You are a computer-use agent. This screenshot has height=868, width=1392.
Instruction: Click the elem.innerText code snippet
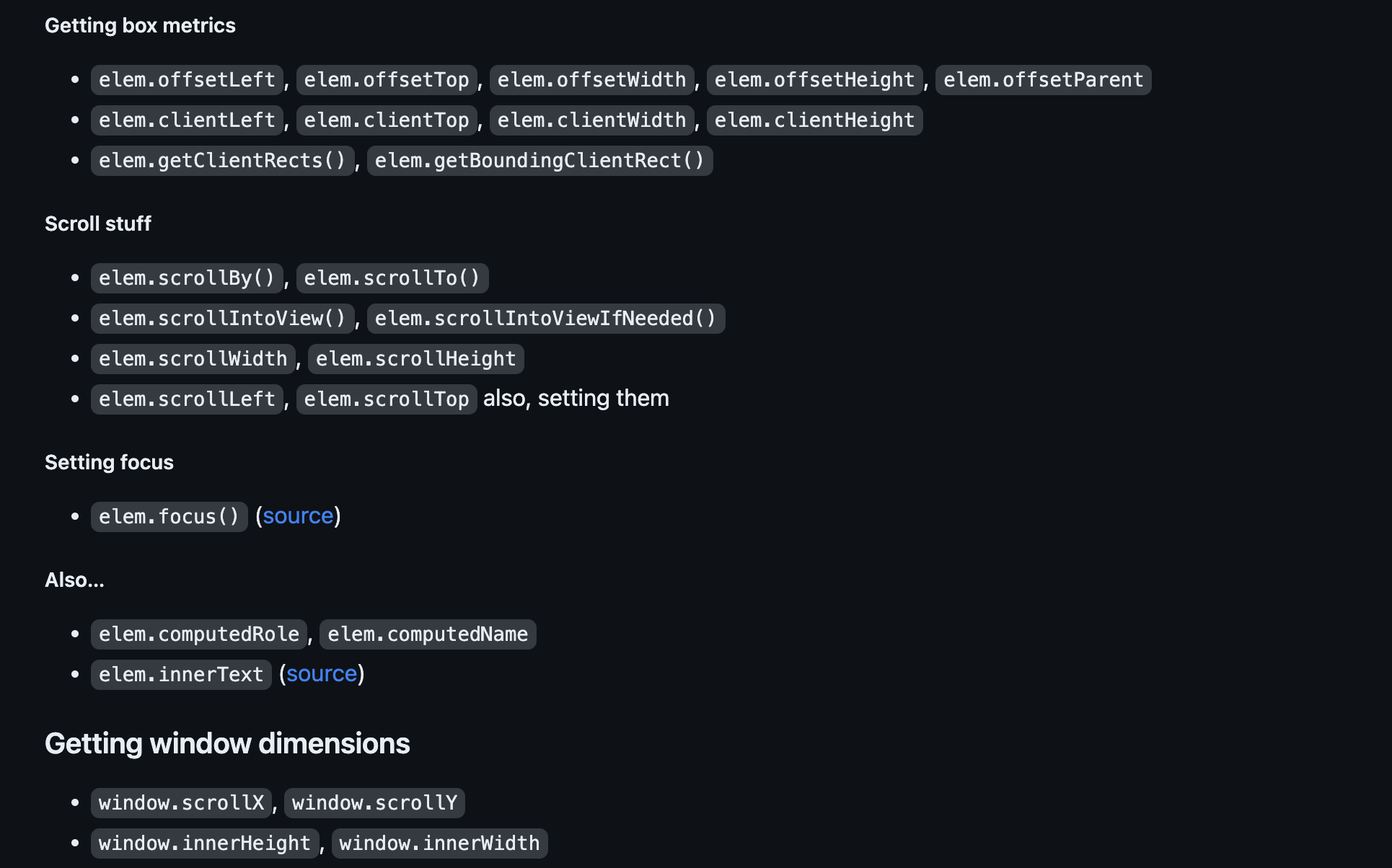click(x=181, y=675)
